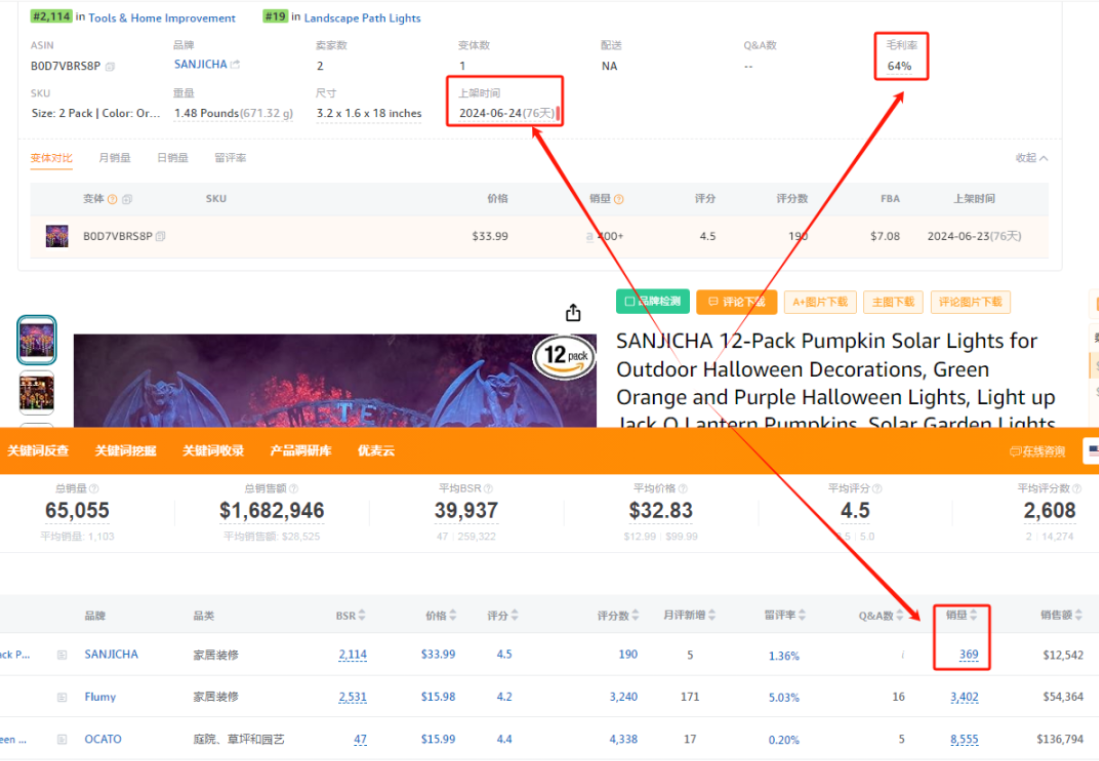
Task: Click sales value 369 in SANJICHA row
Action: point(969,654)
